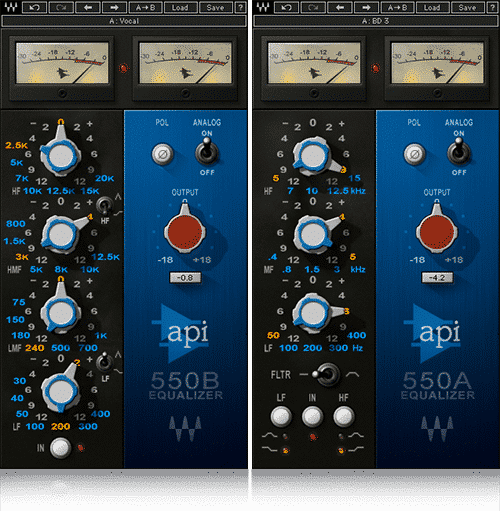The image size is (500, 511).
Task: Click undo arrow in 550B toolbar
Action: coord(34,7)
